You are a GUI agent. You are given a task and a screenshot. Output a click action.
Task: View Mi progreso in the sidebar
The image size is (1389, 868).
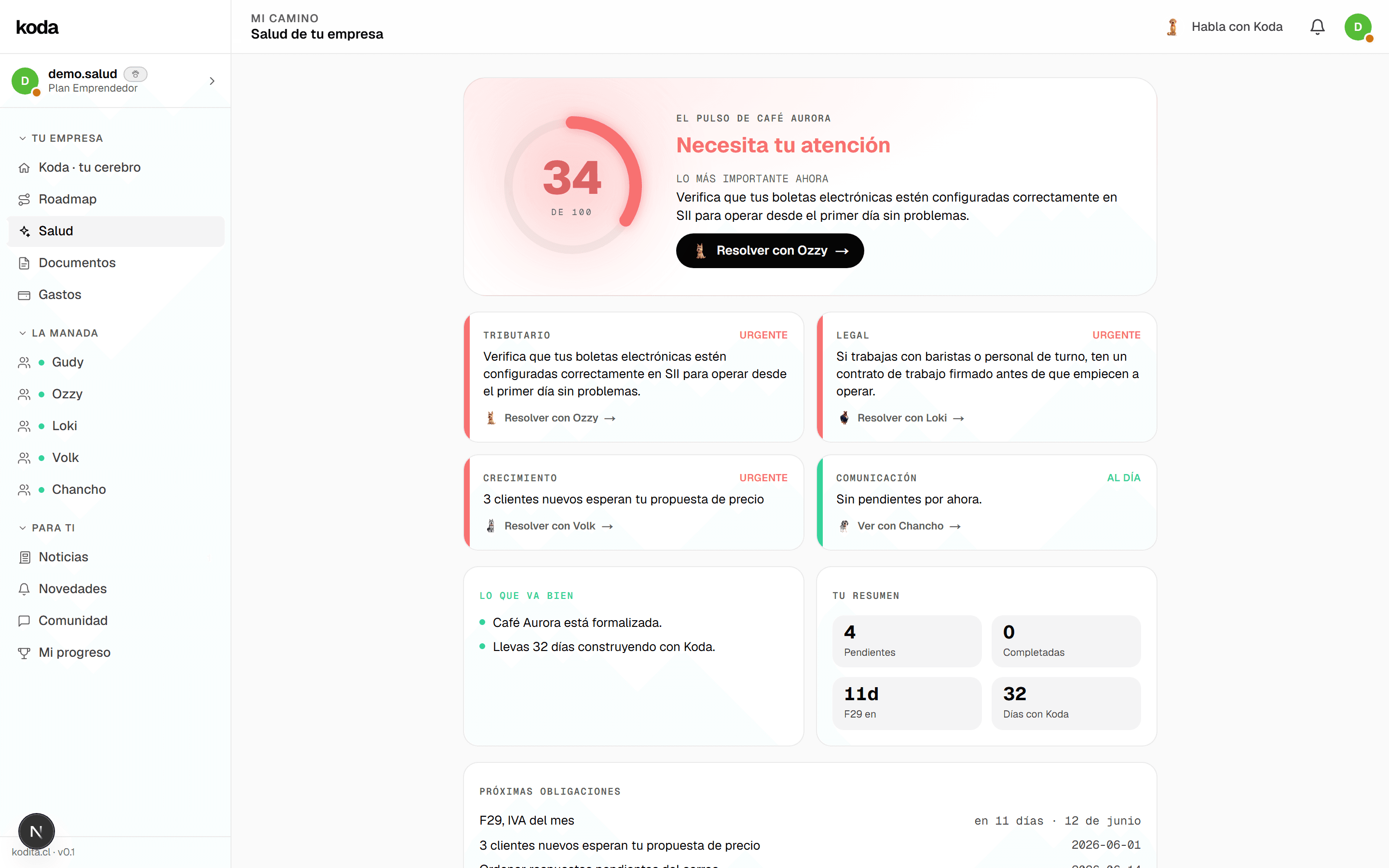pos(116,653)
